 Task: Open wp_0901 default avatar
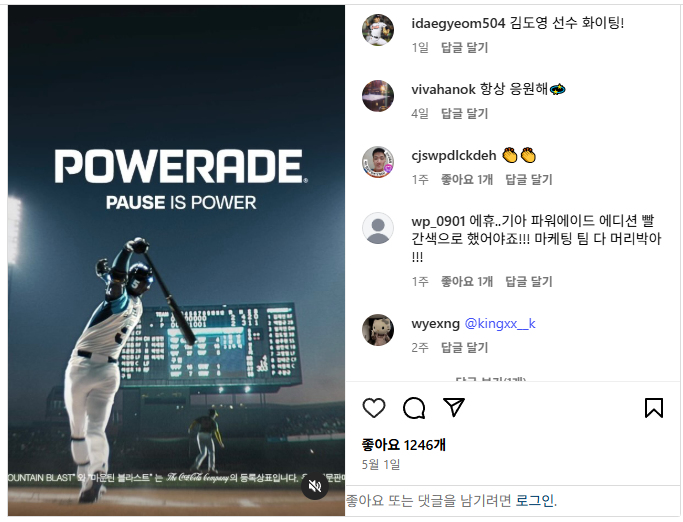click(x=378, y=228)
